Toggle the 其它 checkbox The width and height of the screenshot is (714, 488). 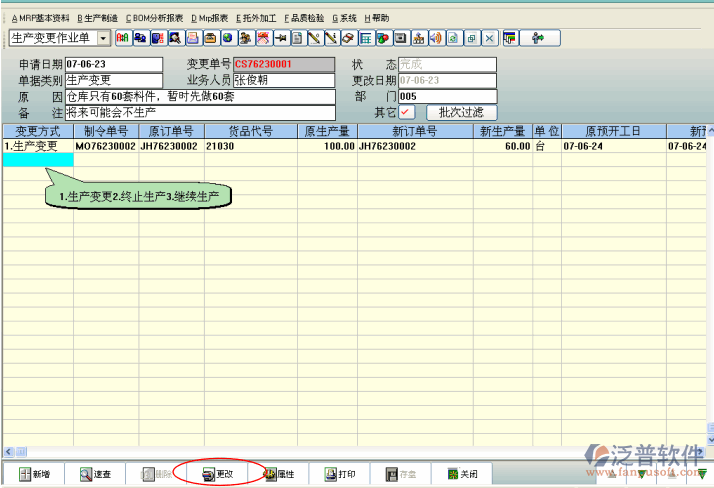click(x=407, y=112)
